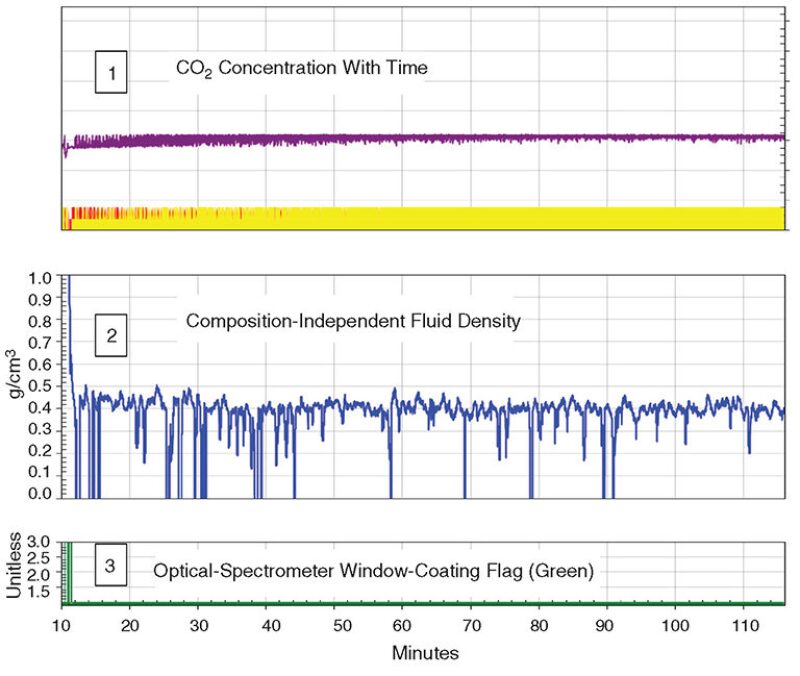The image size is (800, 676).
Task: Click the blue density peak near 1.0 g/cm³
Action: point(68,285)
